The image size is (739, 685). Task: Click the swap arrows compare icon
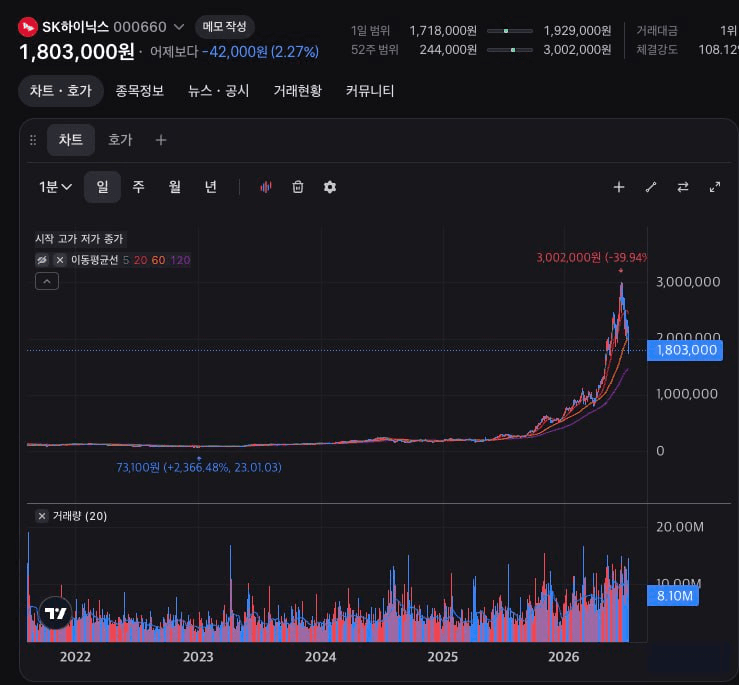click(x=683, y=187)
